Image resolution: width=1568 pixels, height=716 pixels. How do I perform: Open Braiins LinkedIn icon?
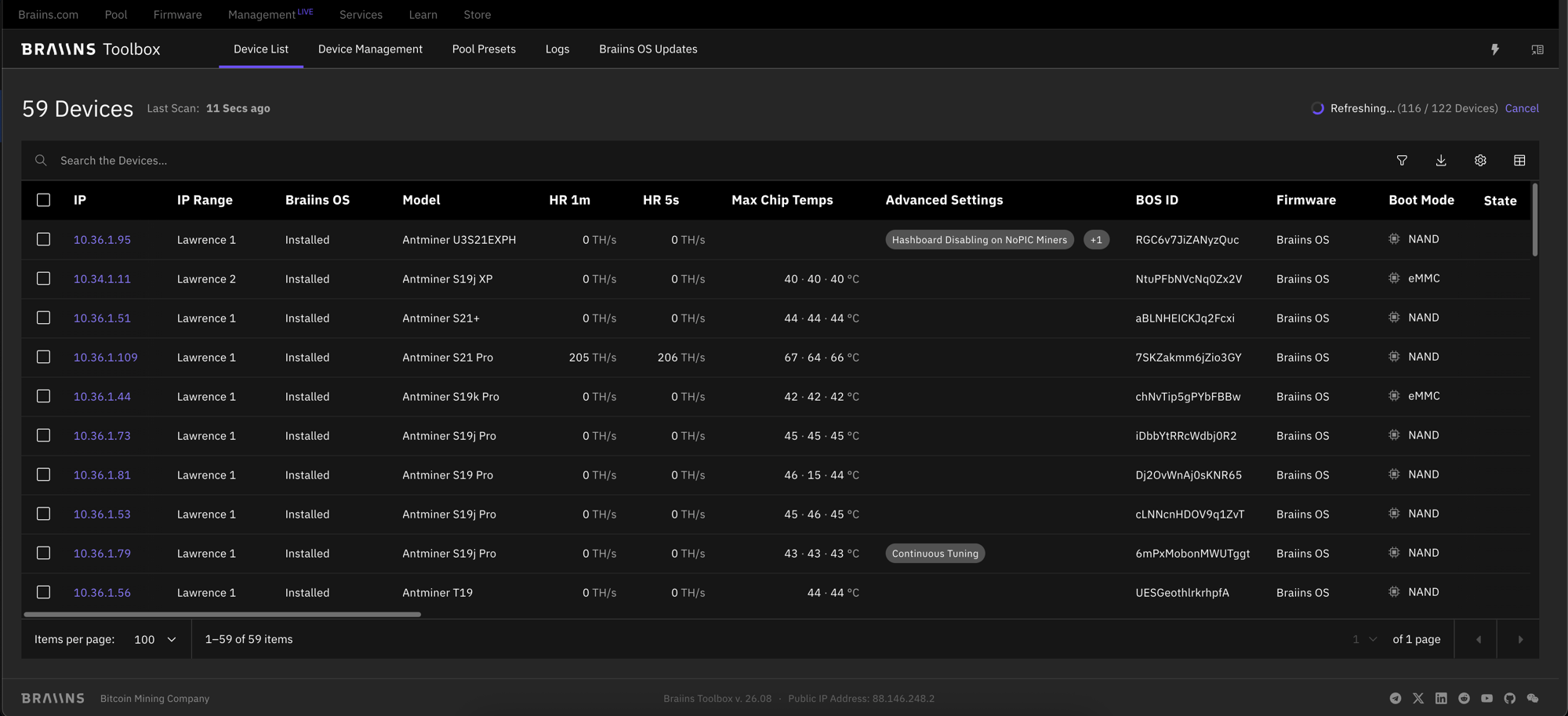coord(1441,698)
